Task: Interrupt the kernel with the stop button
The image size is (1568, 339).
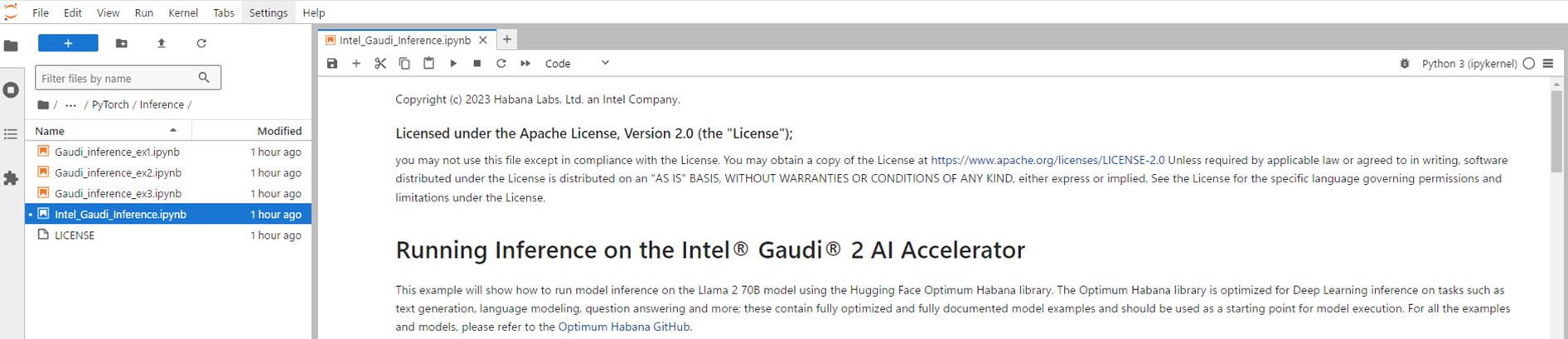Action: pyautogui.click(x=477, y=63)
